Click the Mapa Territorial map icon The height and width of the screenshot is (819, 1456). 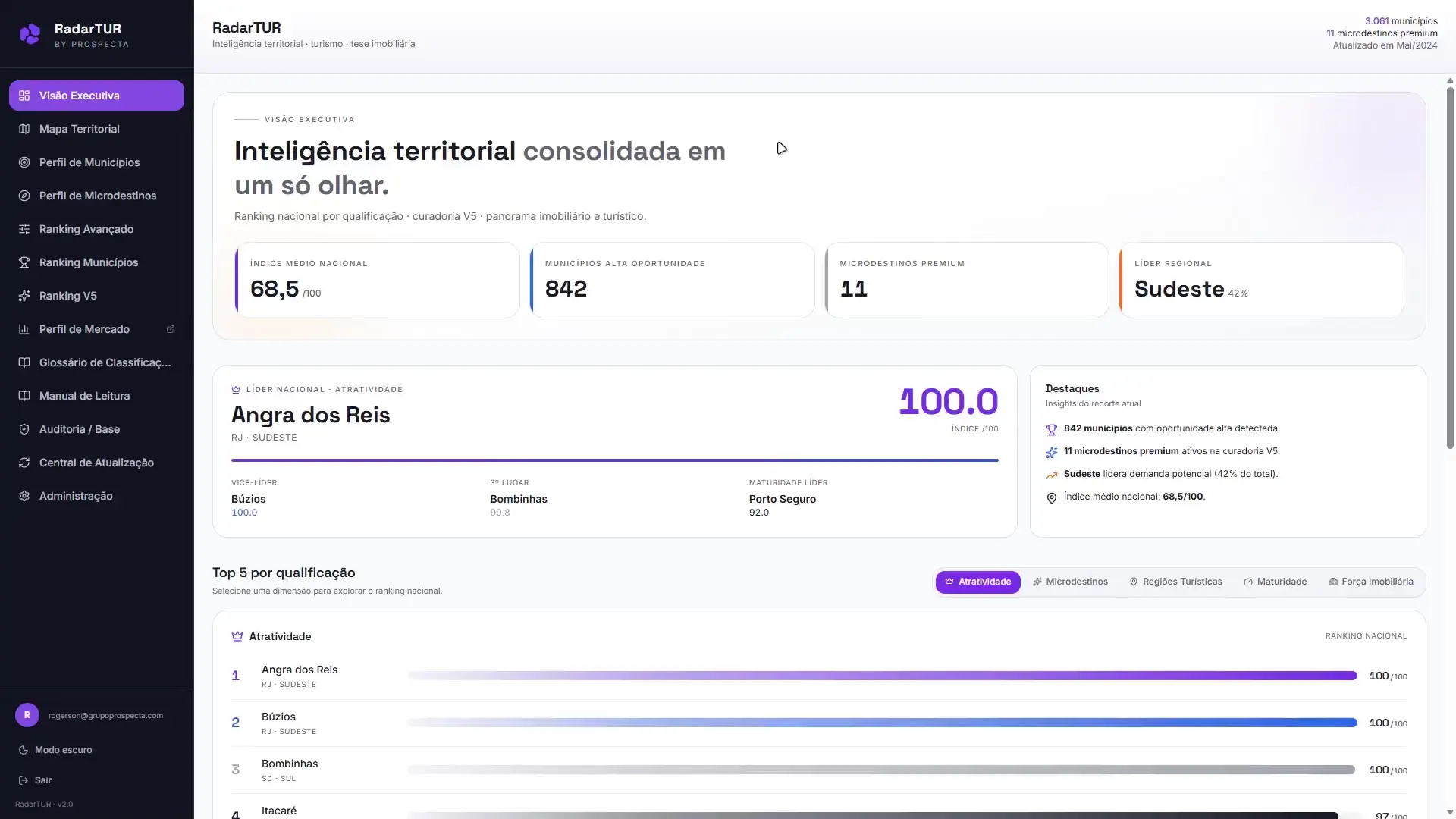click(24, 129)
